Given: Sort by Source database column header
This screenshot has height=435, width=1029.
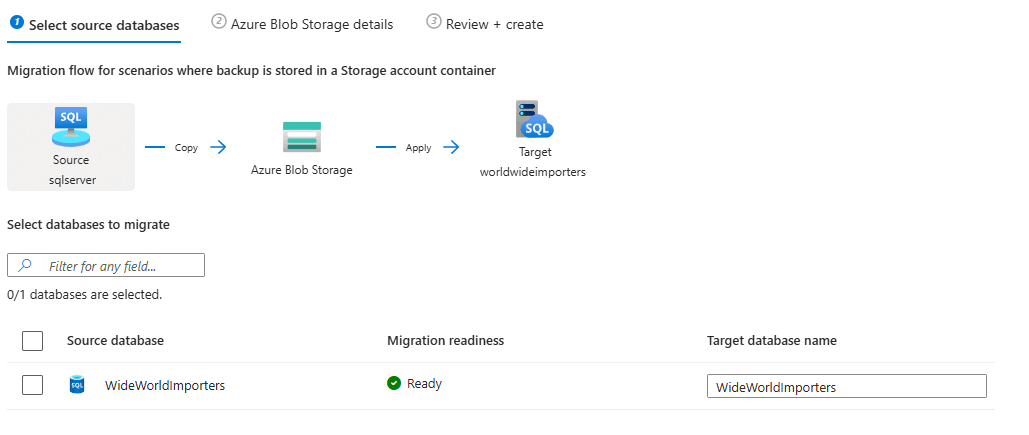Looking at the screenshot, I should pyautogui.click(x=116, y=341).
